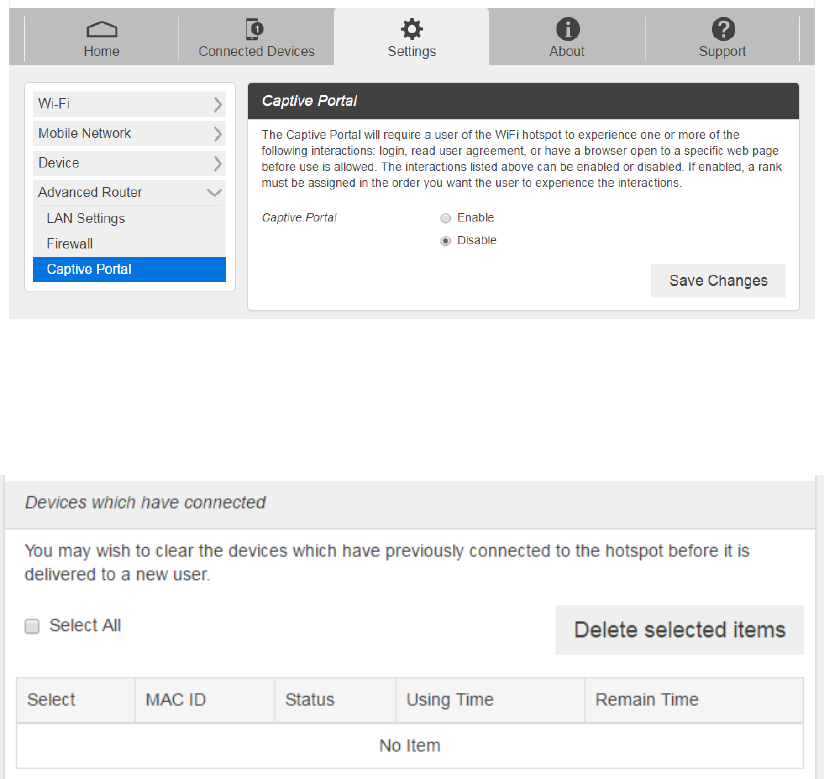This screenshot has height=779, width=824.
Task: Check the Select All checkbox
Action: (32, 626)
